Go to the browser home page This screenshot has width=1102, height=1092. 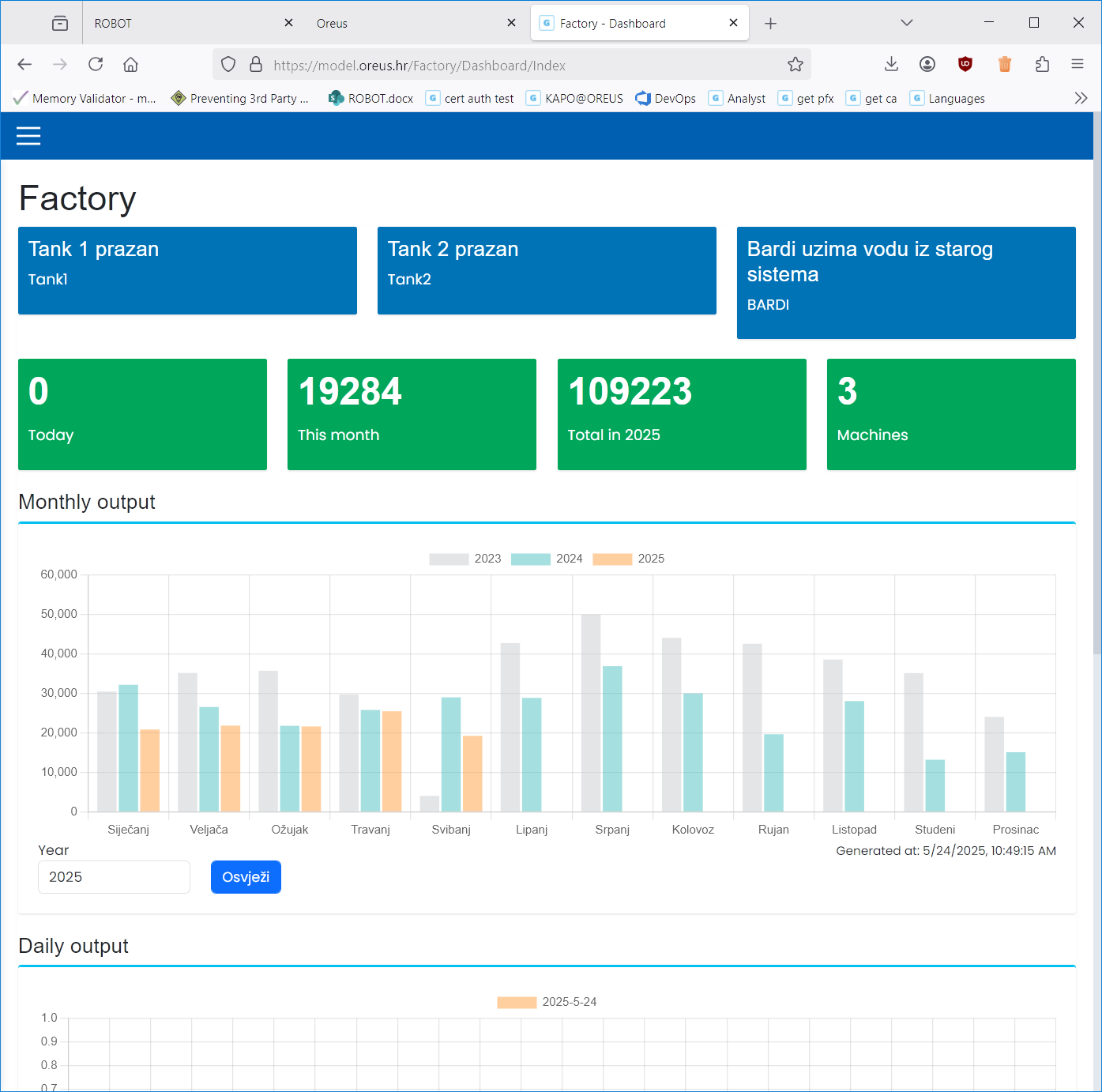coord(131,65)
